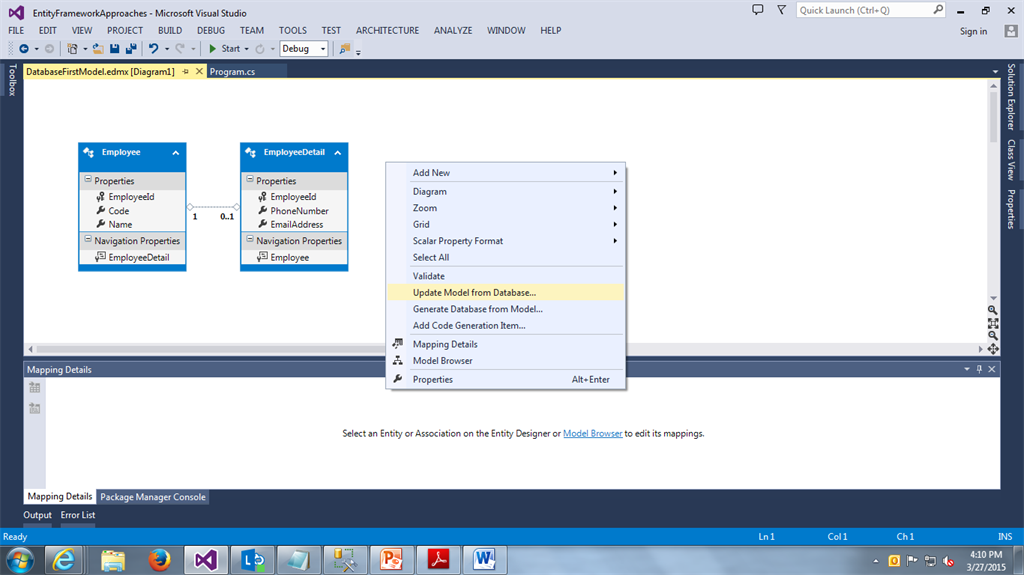Click the pan move icon of the designer
This screenshot has width=1024, height=575.
point(993,349)
